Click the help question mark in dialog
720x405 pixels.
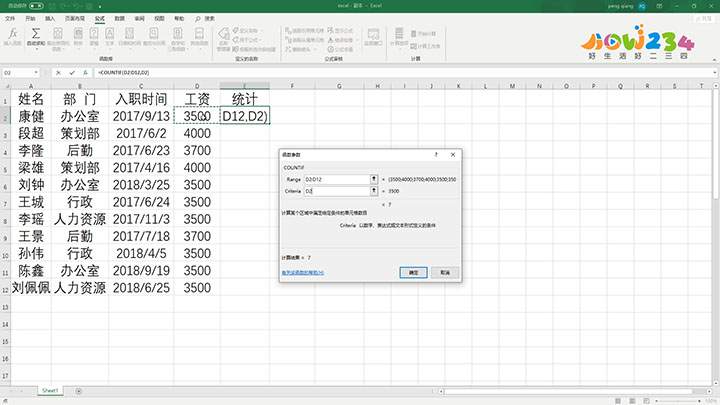[x=436, y=155]
